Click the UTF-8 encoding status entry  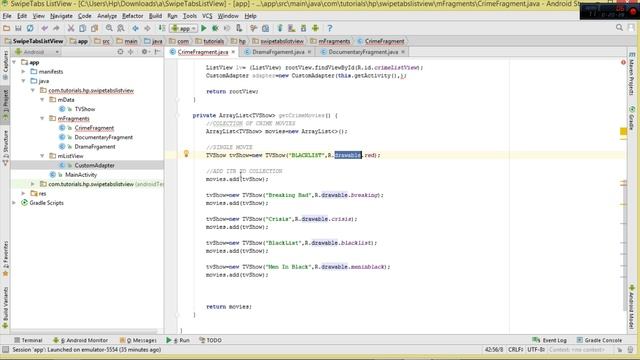pyautogui.click(x=536, y=350)
